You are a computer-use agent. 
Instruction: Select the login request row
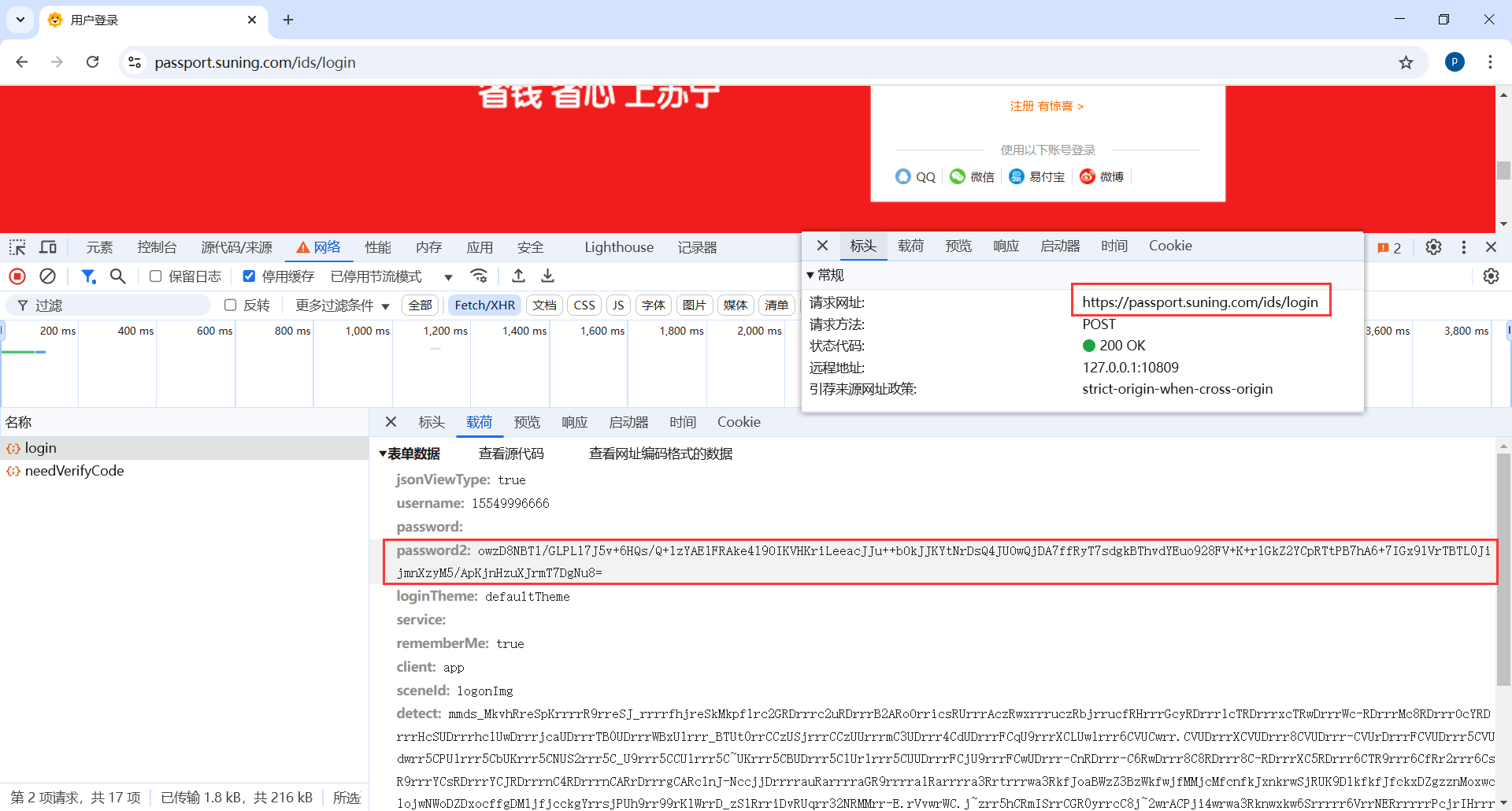coord(184,448)
